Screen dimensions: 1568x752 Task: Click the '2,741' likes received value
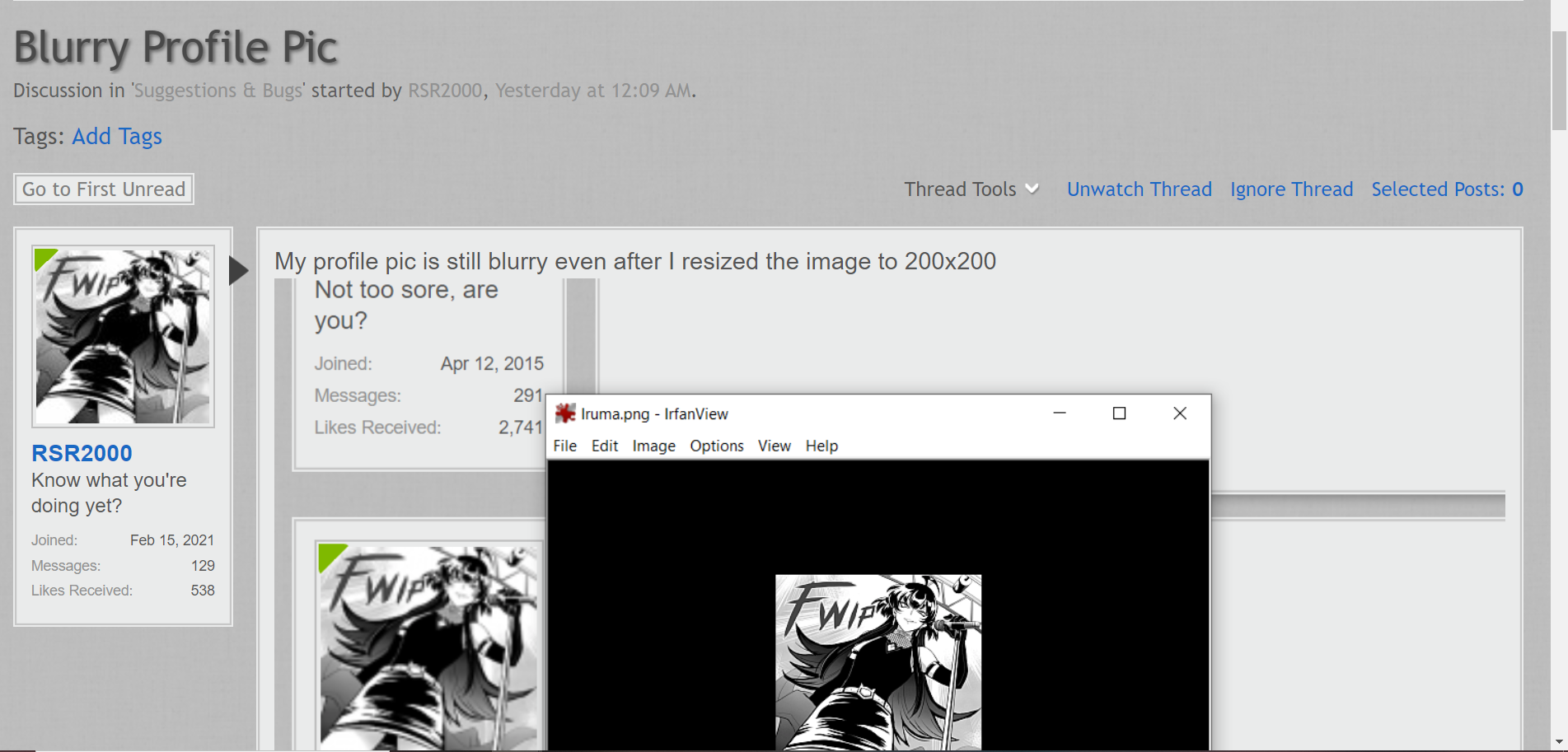(520, 427)
